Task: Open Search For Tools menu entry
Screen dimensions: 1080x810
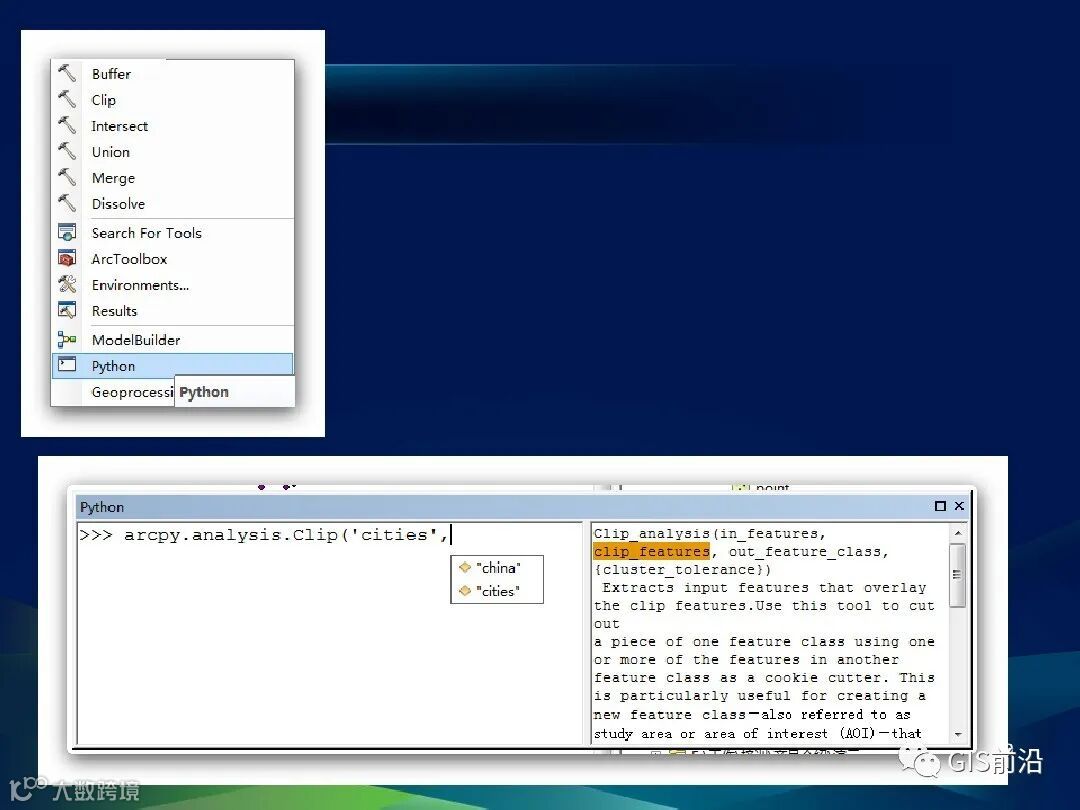Action: click(173, 233)
